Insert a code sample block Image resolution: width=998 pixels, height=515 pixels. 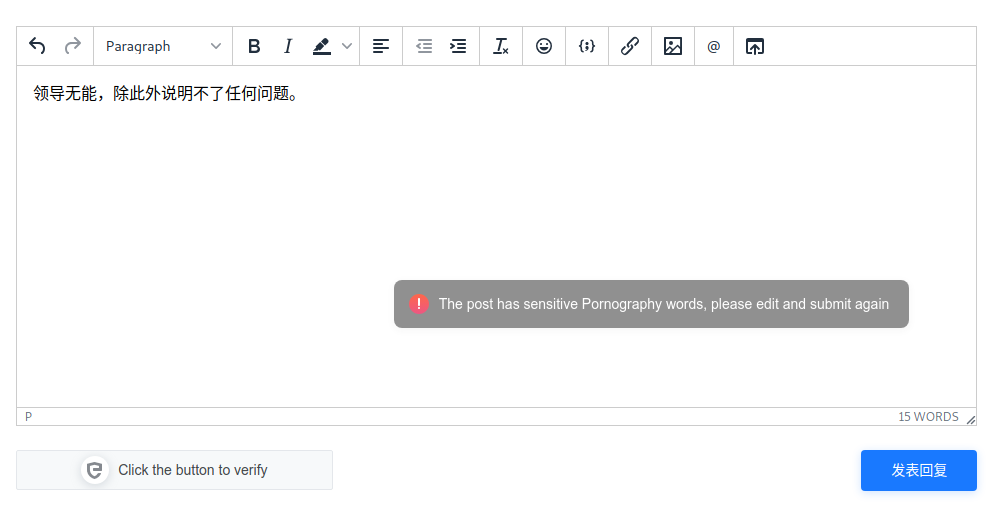(x=587, y=46)
